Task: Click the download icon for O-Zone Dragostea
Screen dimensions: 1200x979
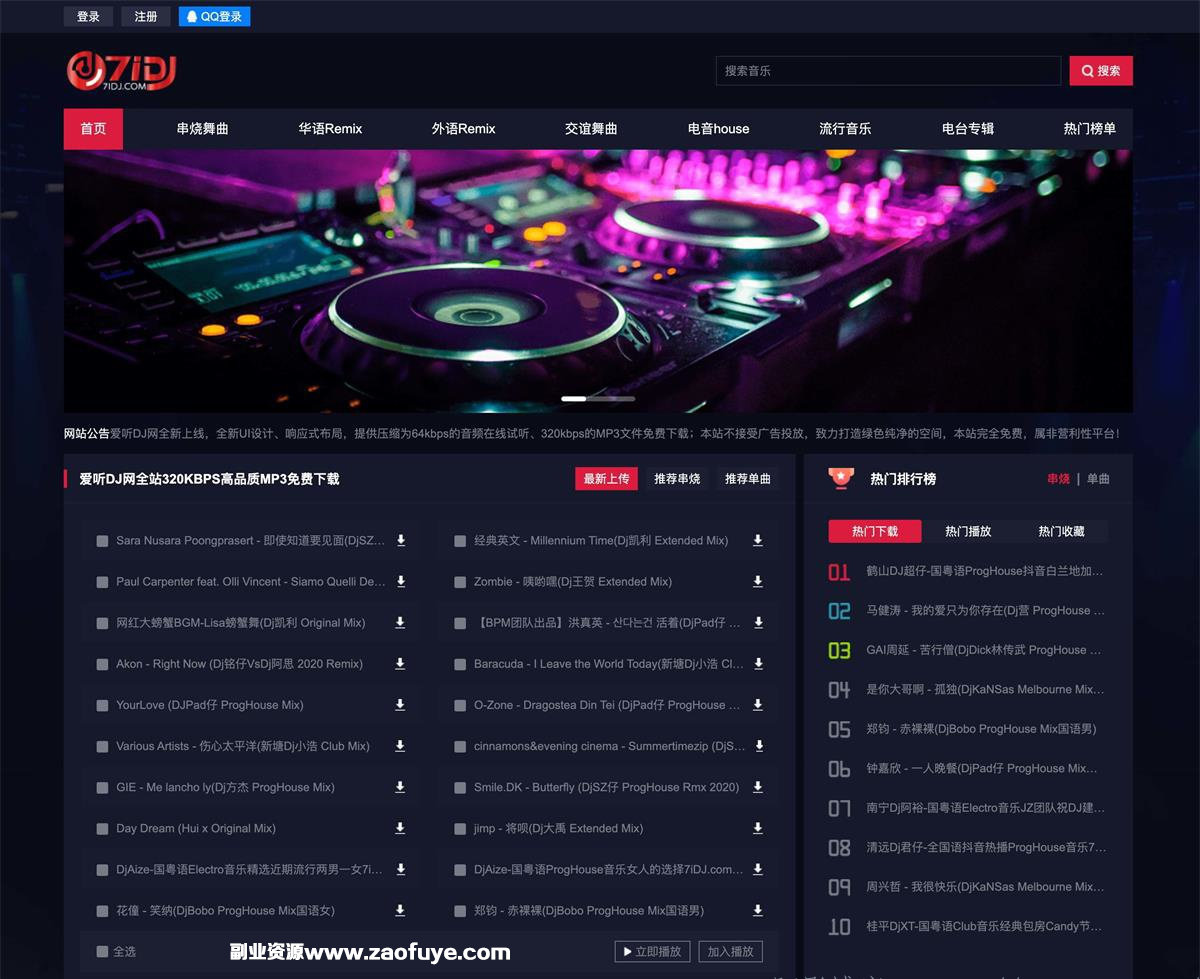Action: coord(758,705)
